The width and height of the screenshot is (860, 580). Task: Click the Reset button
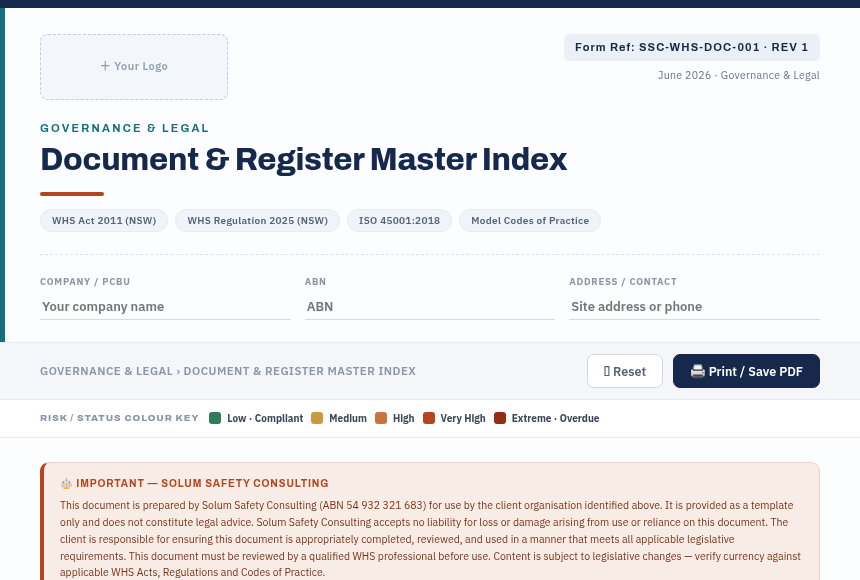tap(625, 371)
